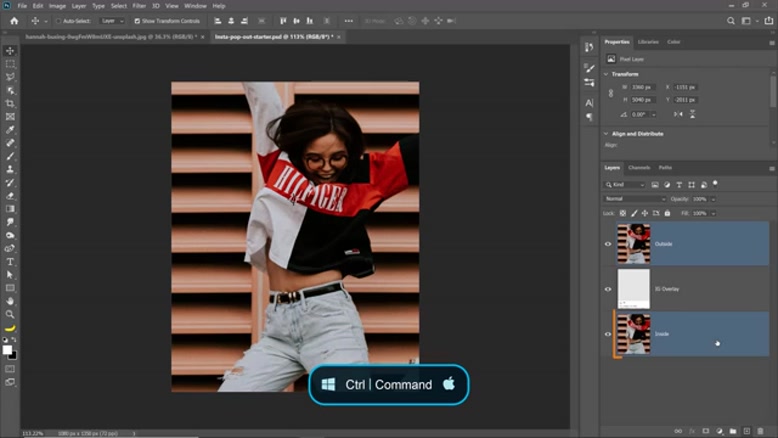Delete layer using the trash icon
778x438 pixels.
point(760,431)
